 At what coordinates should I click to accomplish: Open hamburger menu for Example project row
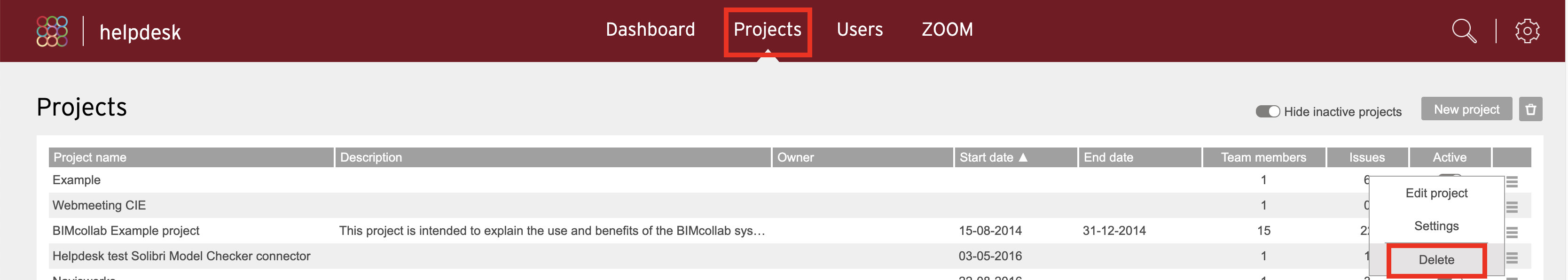click(x=1512, y=181)
